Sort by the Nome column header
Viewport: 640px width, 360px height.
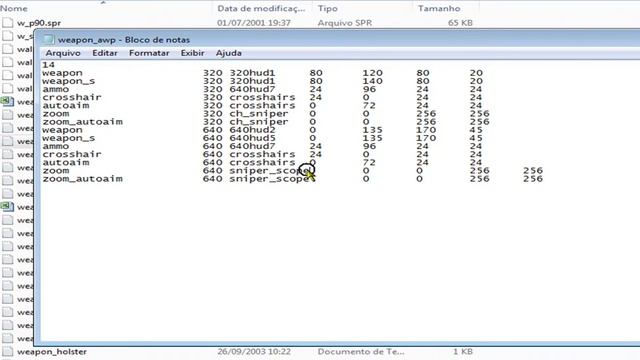(x=14, y=8)
